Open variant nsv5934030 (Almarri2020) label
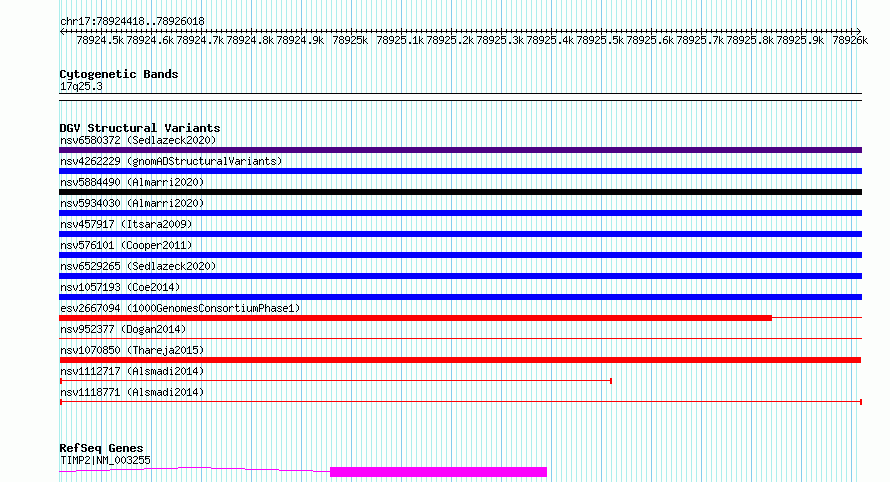Viewport: 890px width, 482px height. (x=132, y=203)
